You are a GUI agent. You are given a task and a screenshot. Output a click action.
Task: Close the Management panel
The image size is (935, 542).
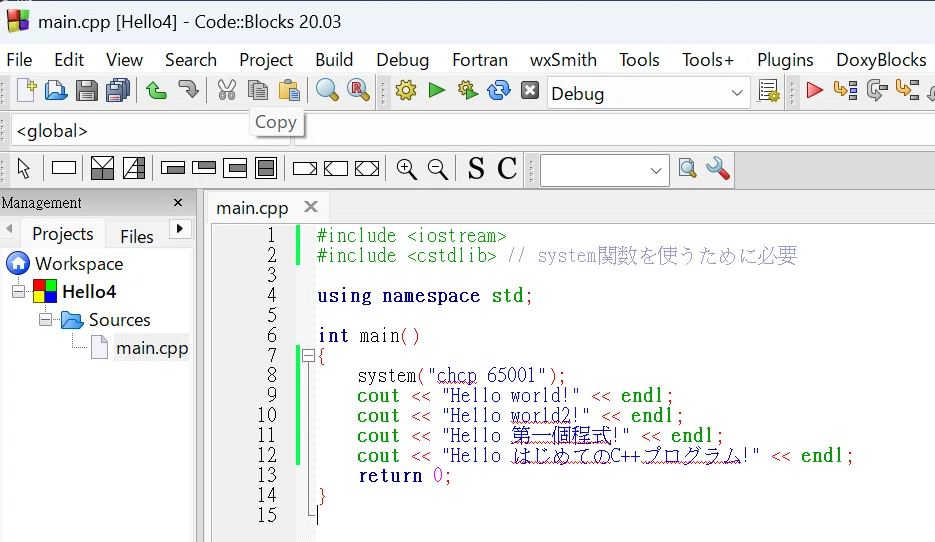tap(178, 203)
